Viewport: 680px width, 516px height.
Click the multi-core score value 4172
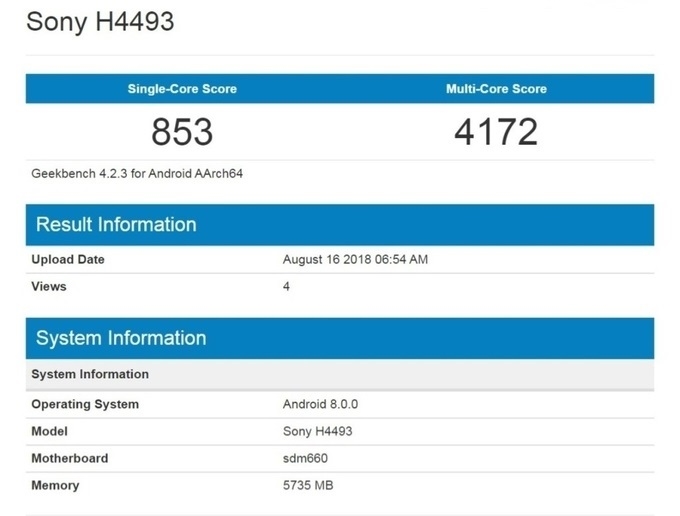496,131
